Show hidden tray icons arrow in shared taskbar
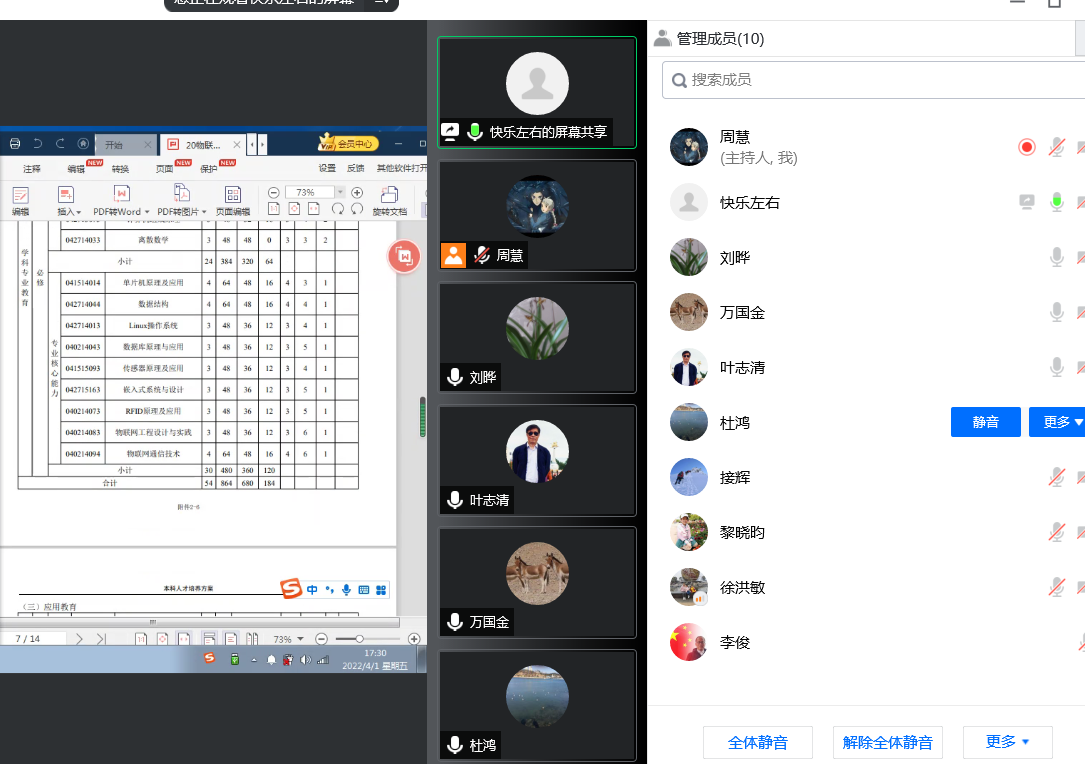Viewport: 1085px width, 764px height. (254, 660)
